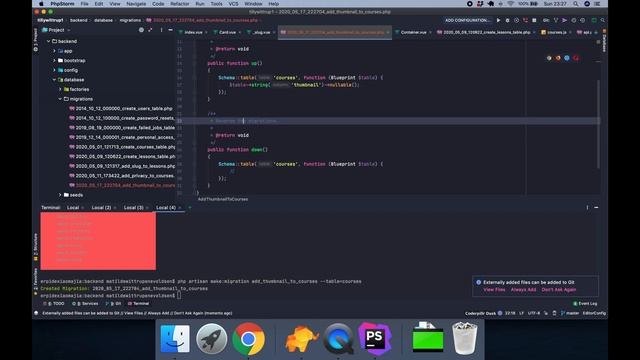The width and height of the screenshot is (640, 360).
Task: Open Trash in the Dock
Action: coord(464,338)
